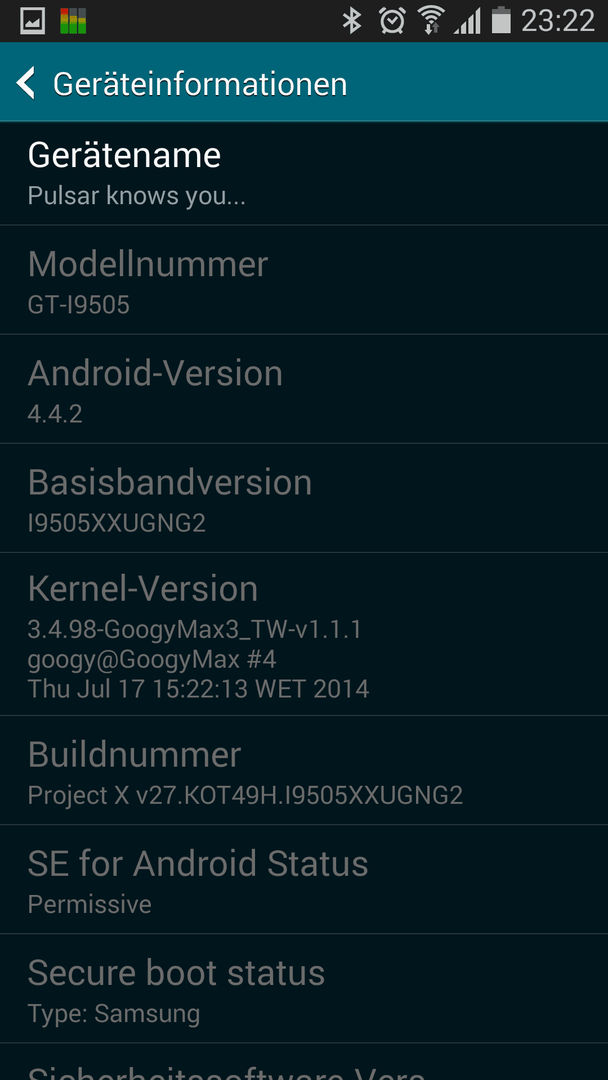Tap the mobile signal strength bars
The width and height of the screenshot is (608, 1080).
[468, 22]
